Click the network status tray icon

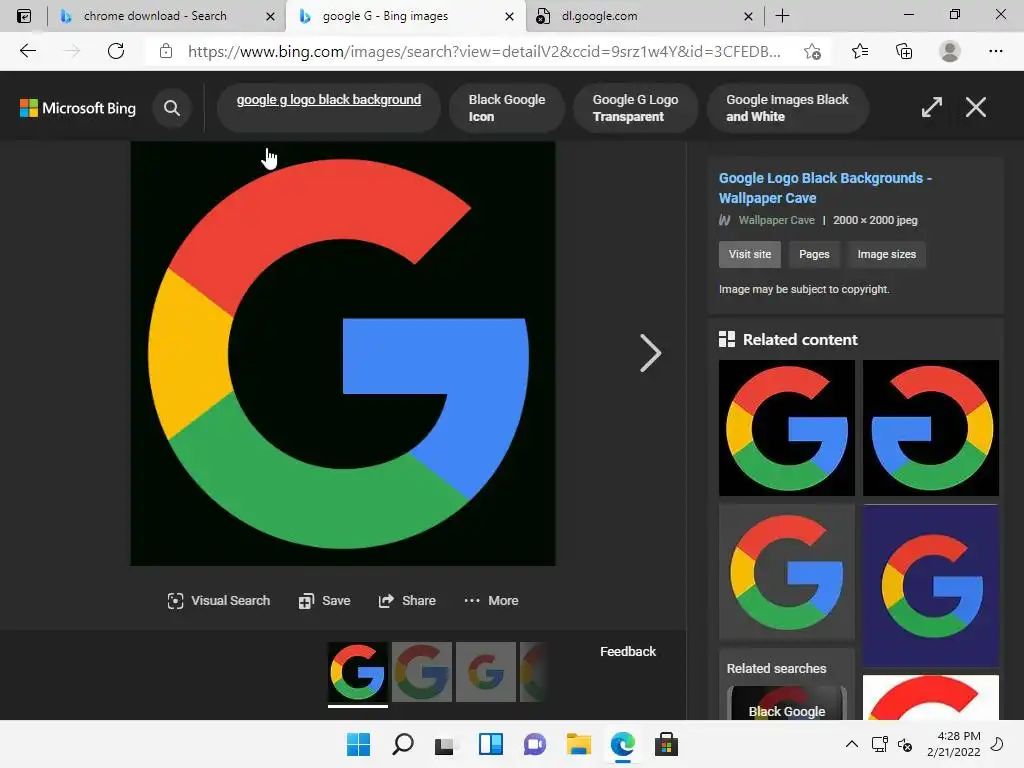(x=879, y=744)
